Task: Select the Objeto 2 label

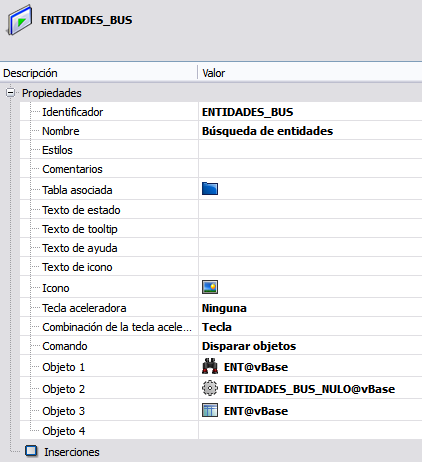Action: point(64,389)
